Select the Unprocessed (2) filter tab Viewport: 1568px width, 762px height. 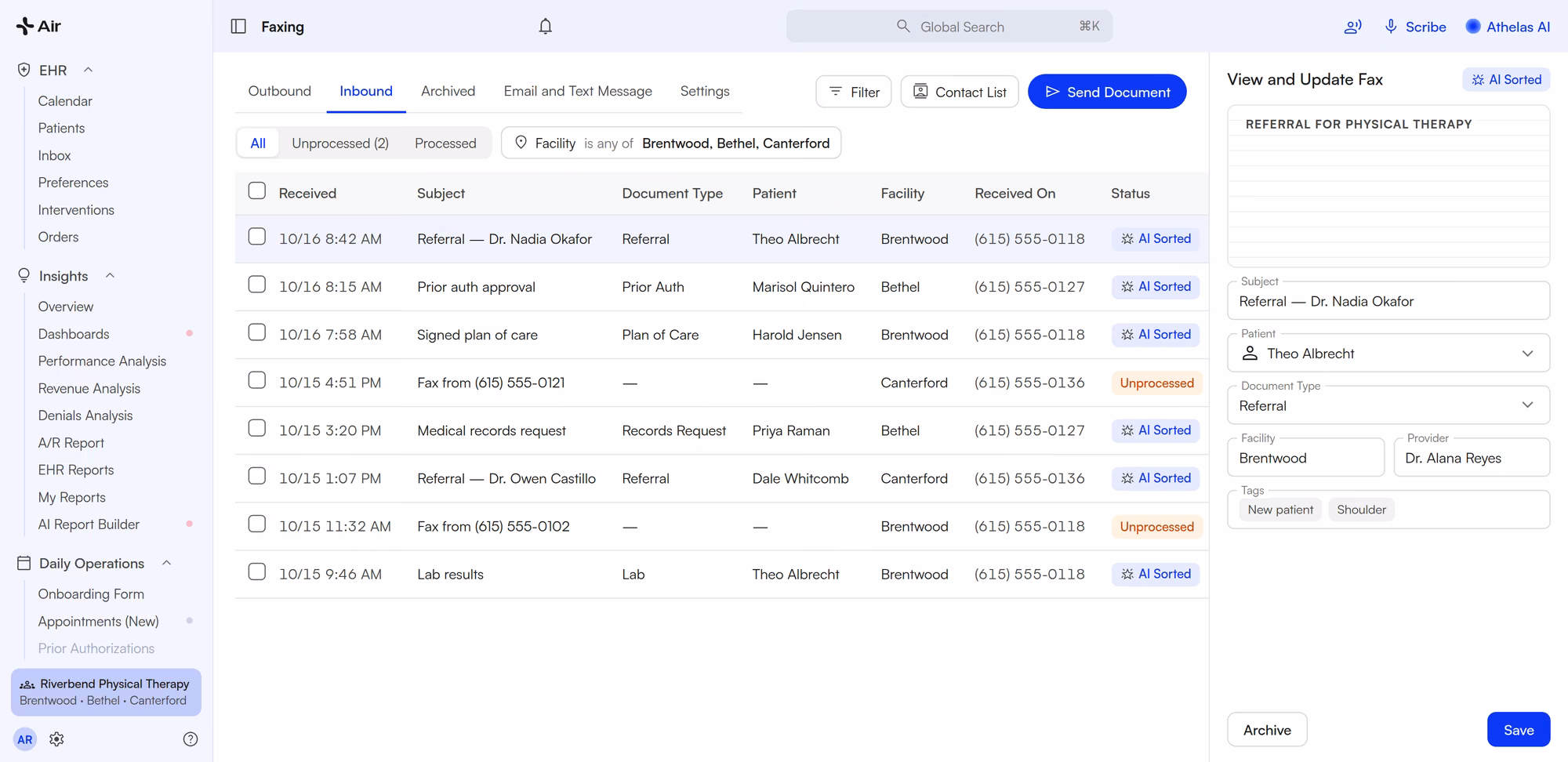point(340,143)
